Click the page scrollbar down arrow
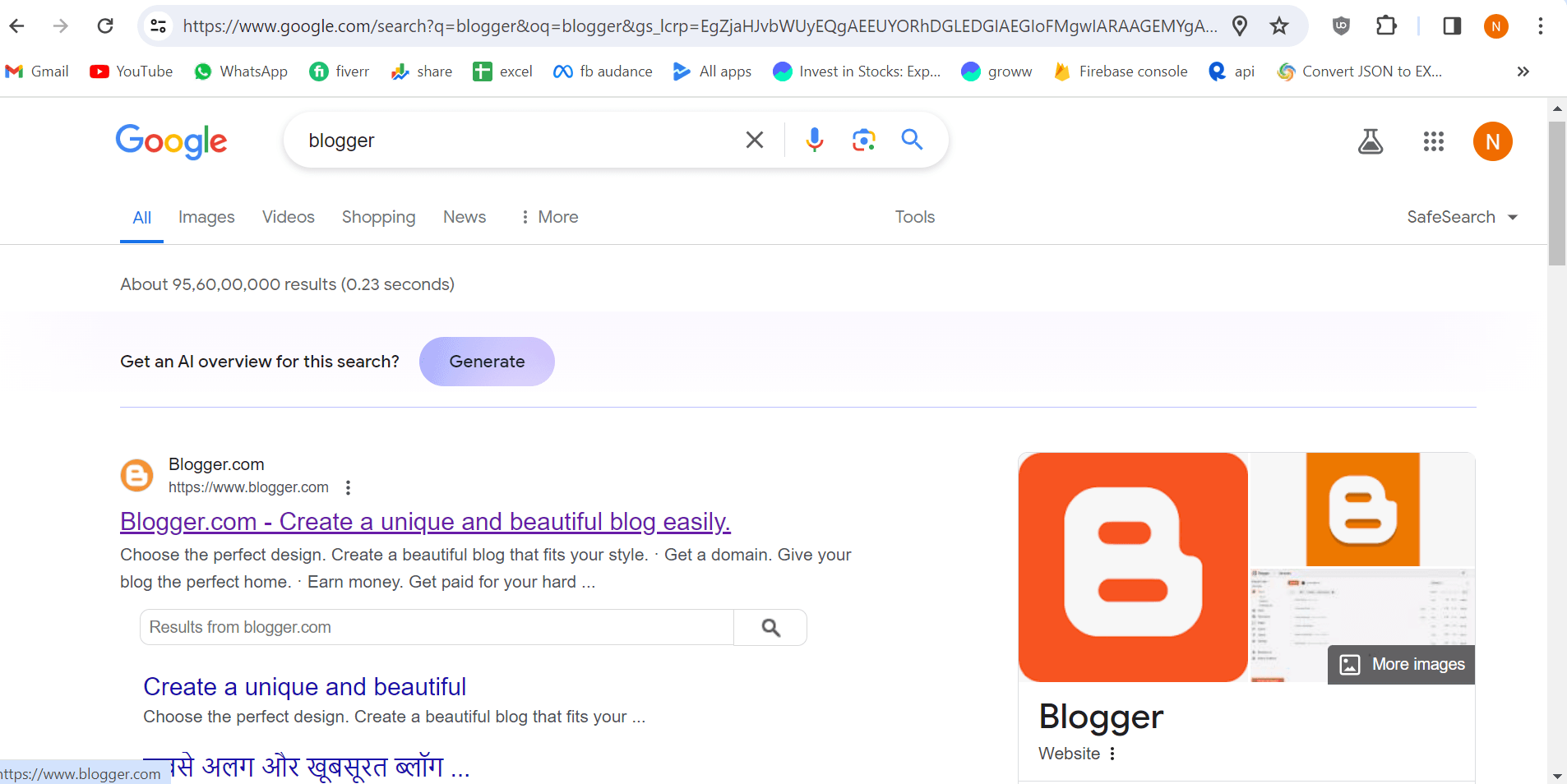This screenshot has width=1567, height=784. click(x=1557, y=776)
